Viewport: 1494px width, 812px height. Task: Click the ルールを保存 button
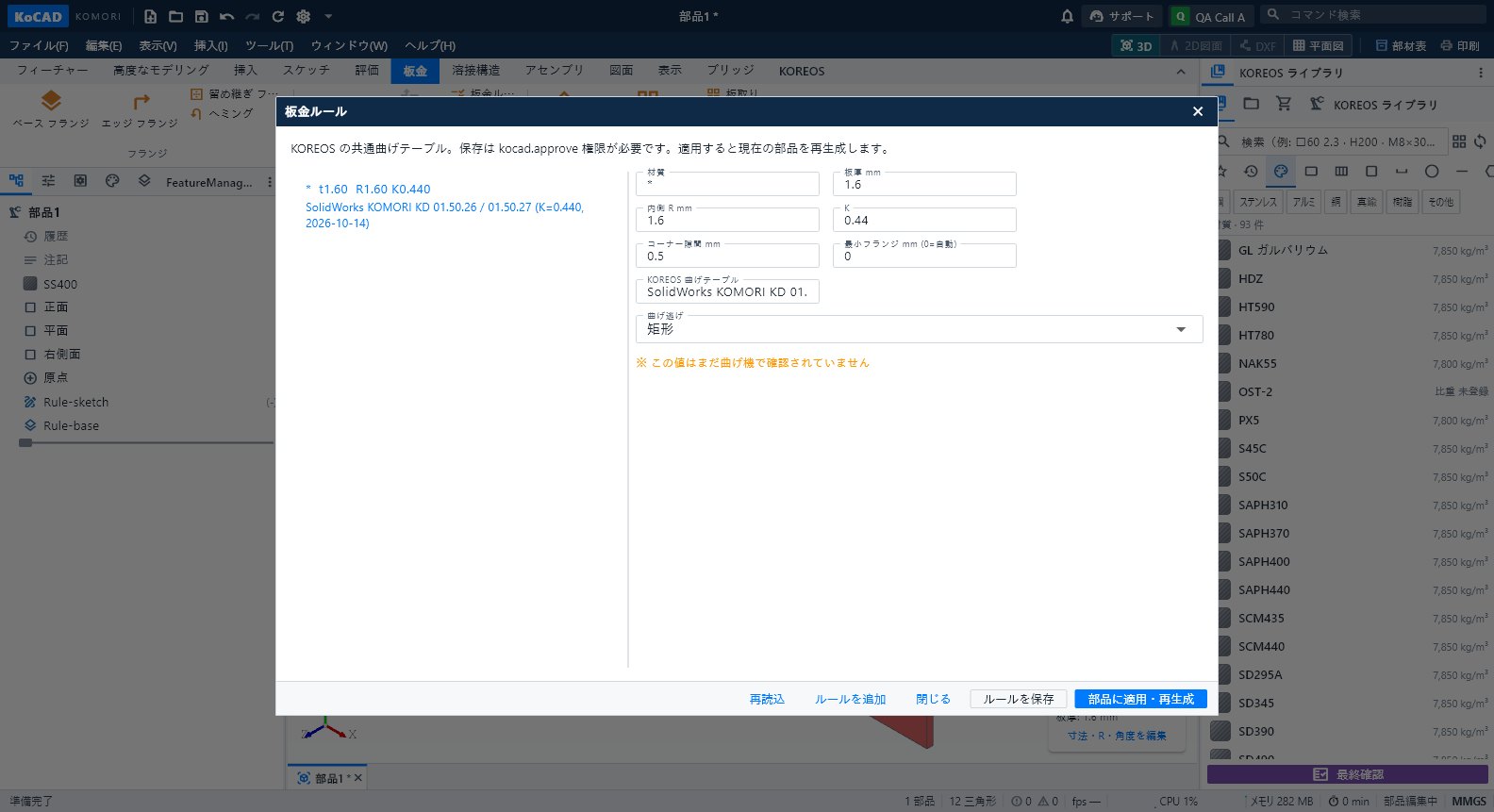[x=1019, y=699]
